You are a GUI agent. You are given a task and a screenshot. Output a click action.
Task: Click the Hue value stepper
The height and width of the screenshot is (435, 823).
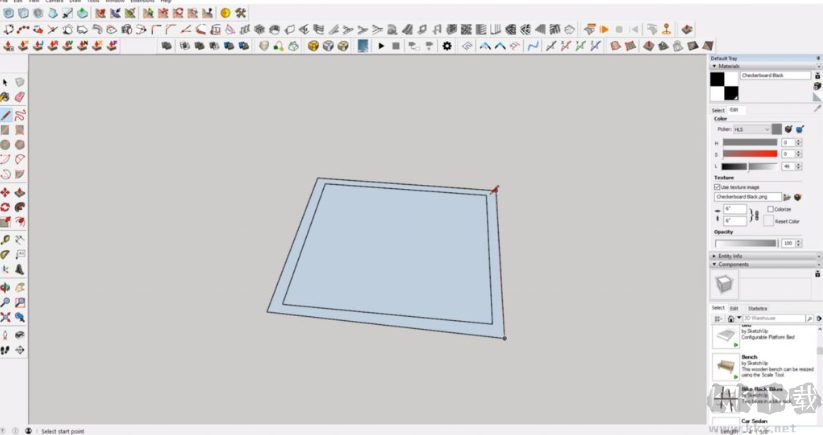tap(799, 142)
